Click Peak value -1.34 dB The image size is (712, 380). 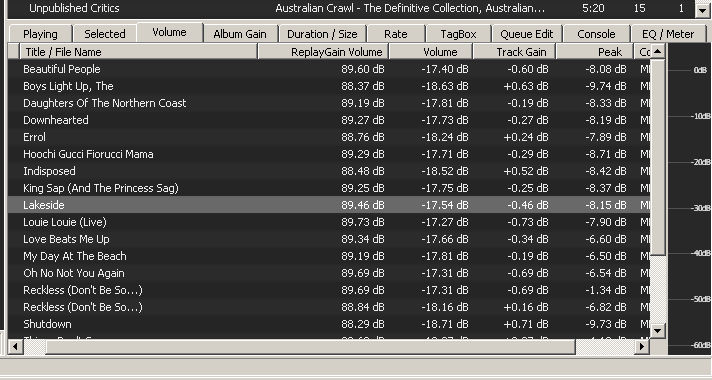tap(605, 290)
